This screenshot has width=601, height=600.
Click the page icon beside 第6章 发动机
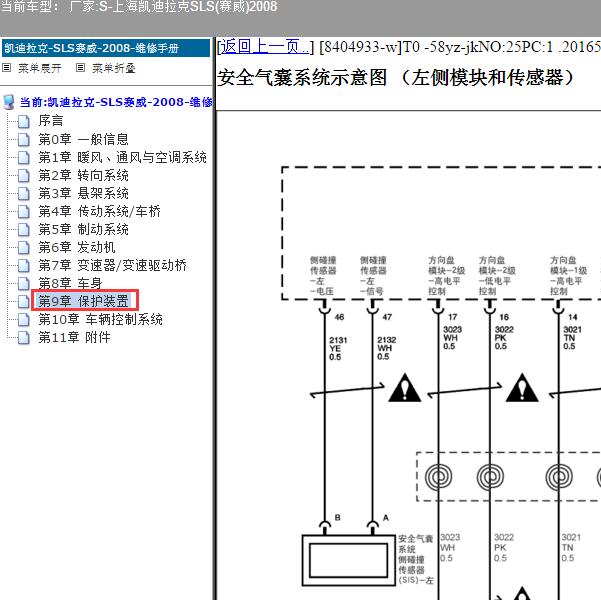click(24, 248)
